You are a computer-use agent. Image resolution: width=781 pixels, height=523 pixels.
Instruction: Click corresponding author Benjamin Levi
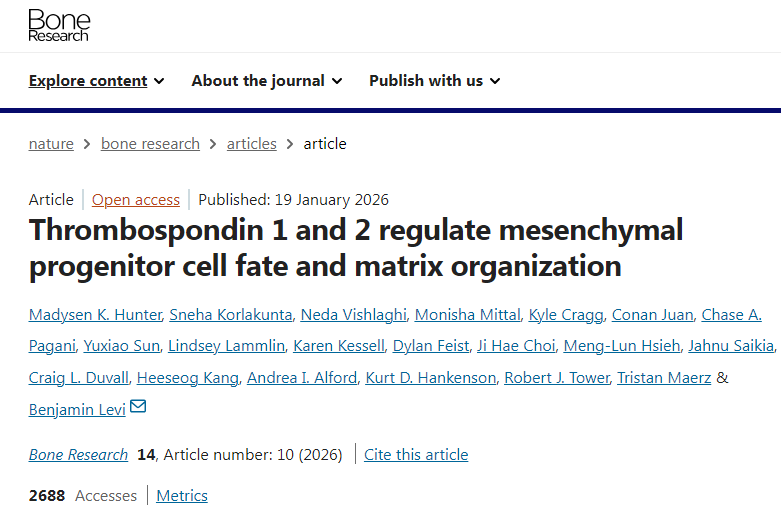pos(77,409)
